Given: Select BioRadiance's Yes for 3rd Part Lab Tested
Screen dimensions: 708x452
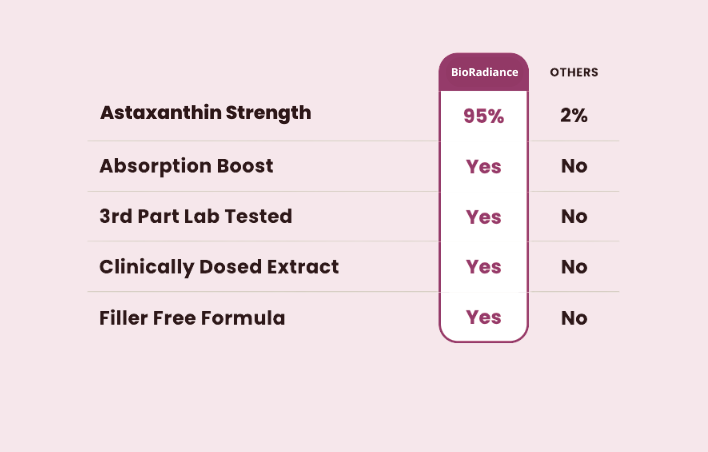Looking at the screenshot, I should click(483, 217).
